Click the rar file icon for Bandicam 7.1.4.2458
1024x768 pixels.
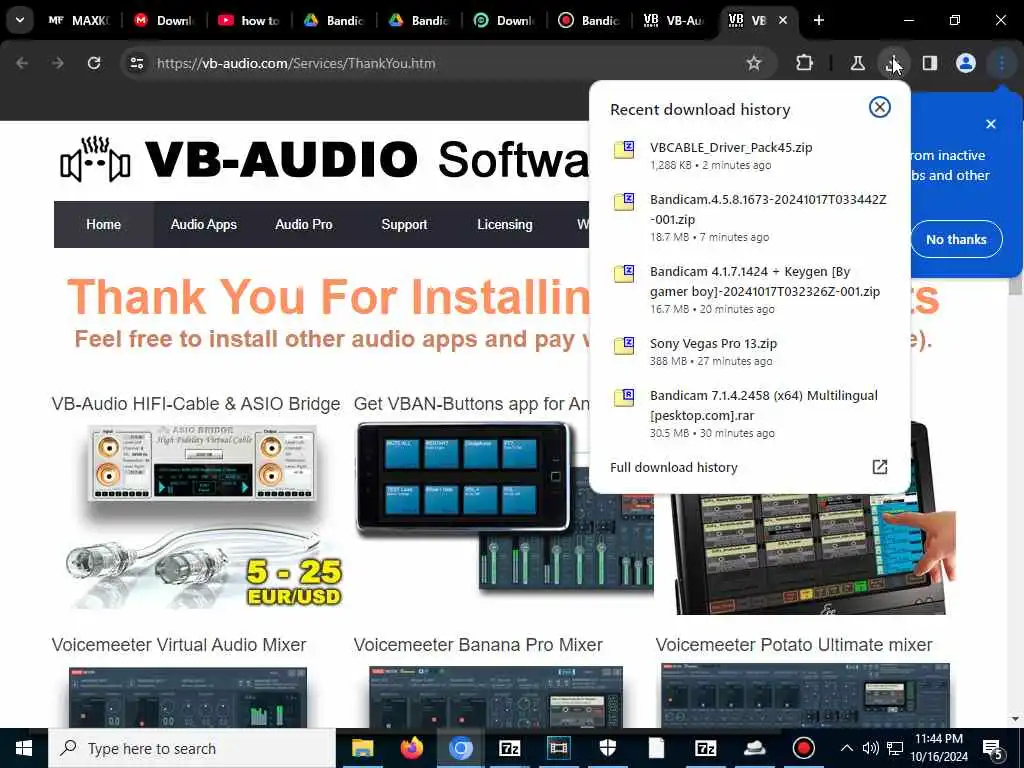pos(624,397)
